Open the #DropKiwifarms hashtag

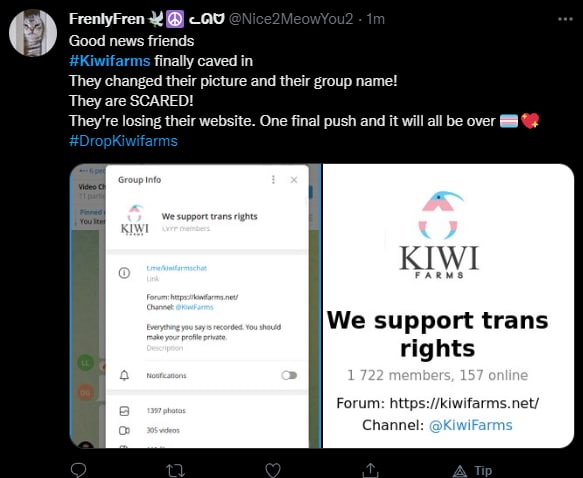(123, 141)
